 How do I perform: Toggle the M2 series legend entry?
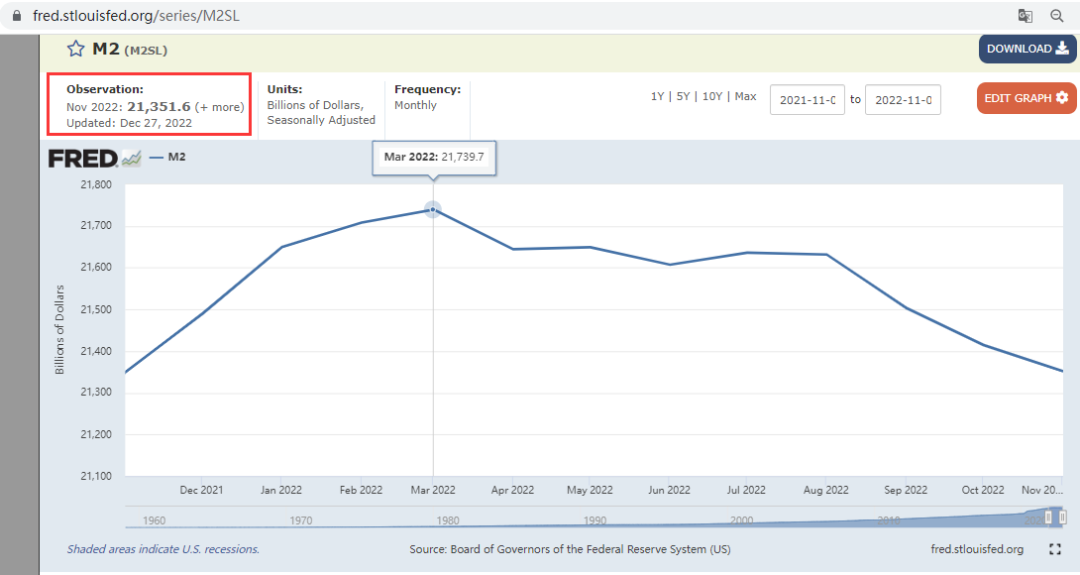pos(168,157)
